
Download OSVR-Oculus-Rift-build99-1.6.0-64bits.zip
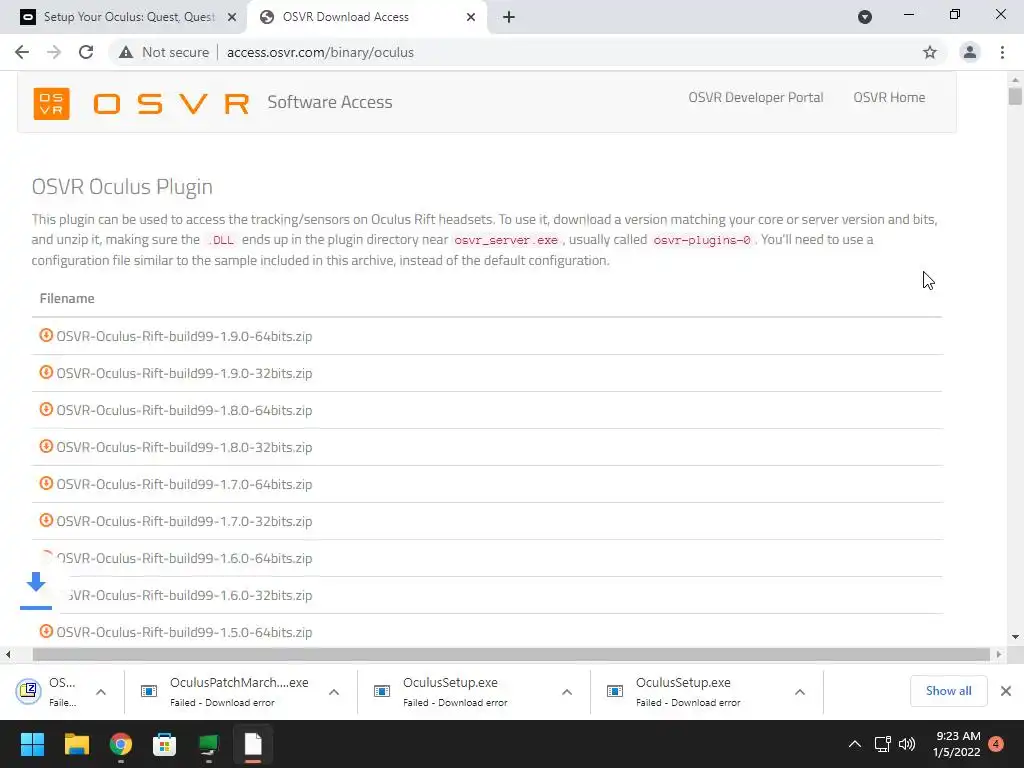(x=184, y=558)
